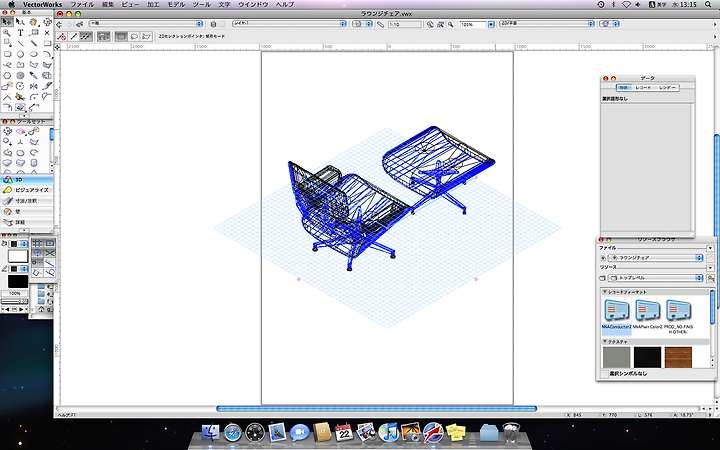The image size is (720, 450).
Task: Select the Regular Polygon tool
Action: [7, 75]
